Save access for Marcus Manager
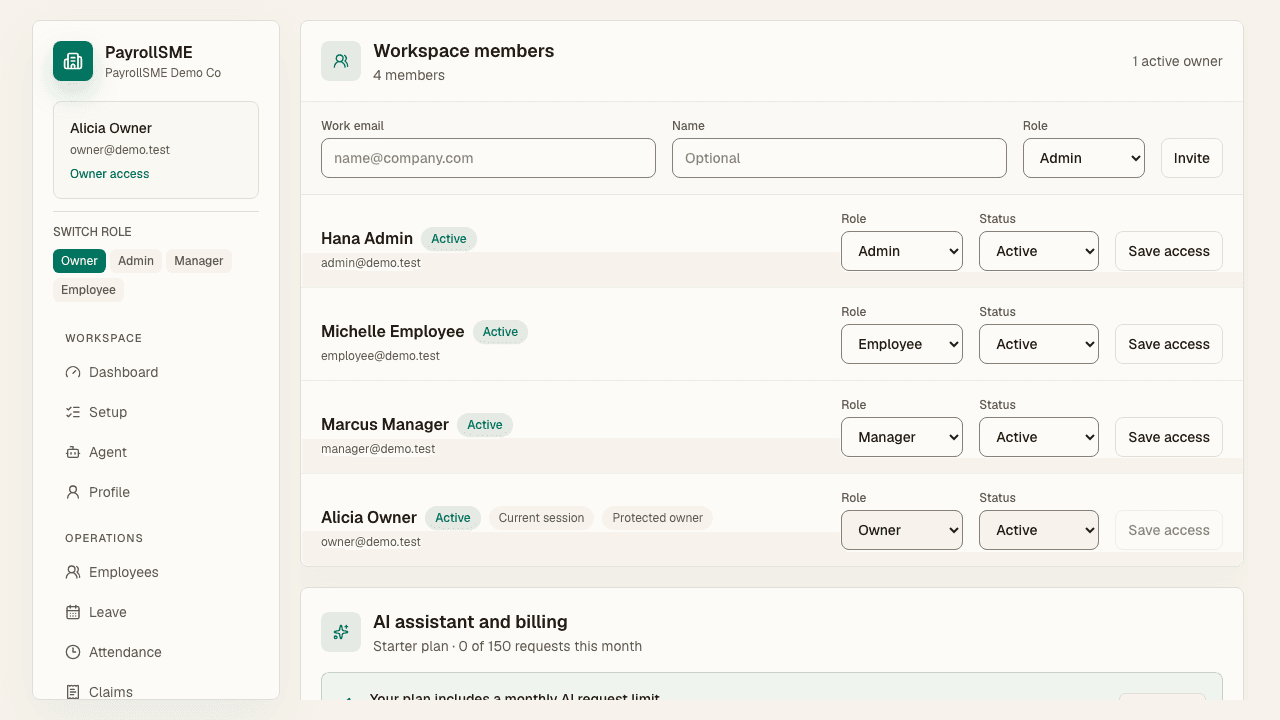This screenshot has width=1280, height=720. 1169,437
